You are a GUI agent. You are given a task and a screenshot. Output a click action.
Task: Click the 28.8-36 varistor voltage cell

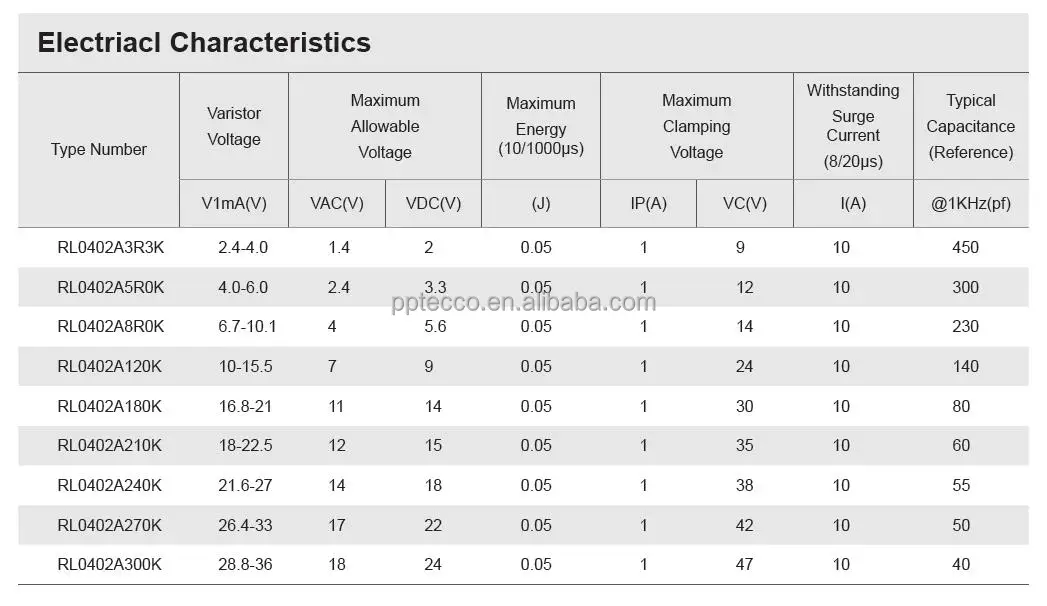(x=244, y=565)
